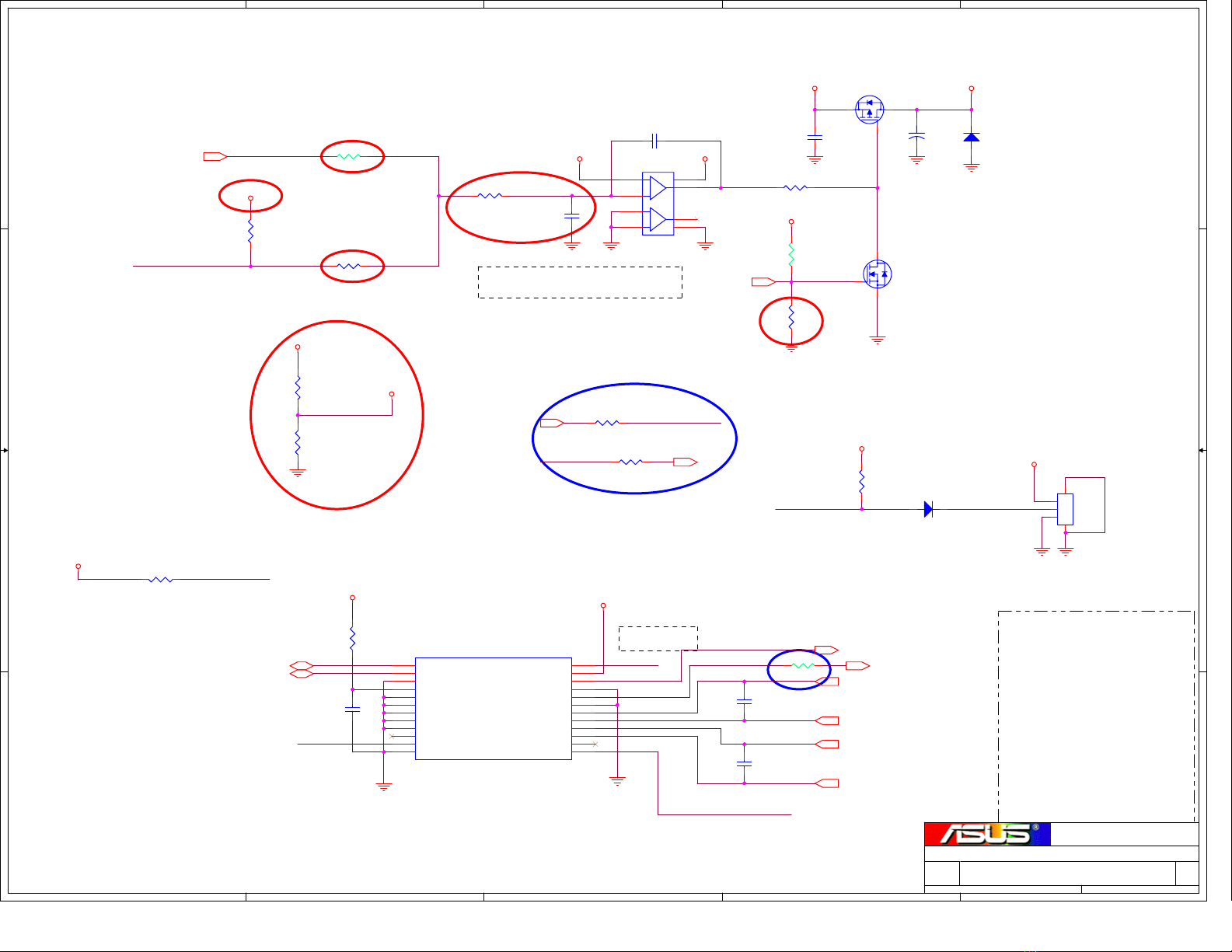Select the lower capacitor between IC output ports
1232x952 pixels.
coord(744,763)
